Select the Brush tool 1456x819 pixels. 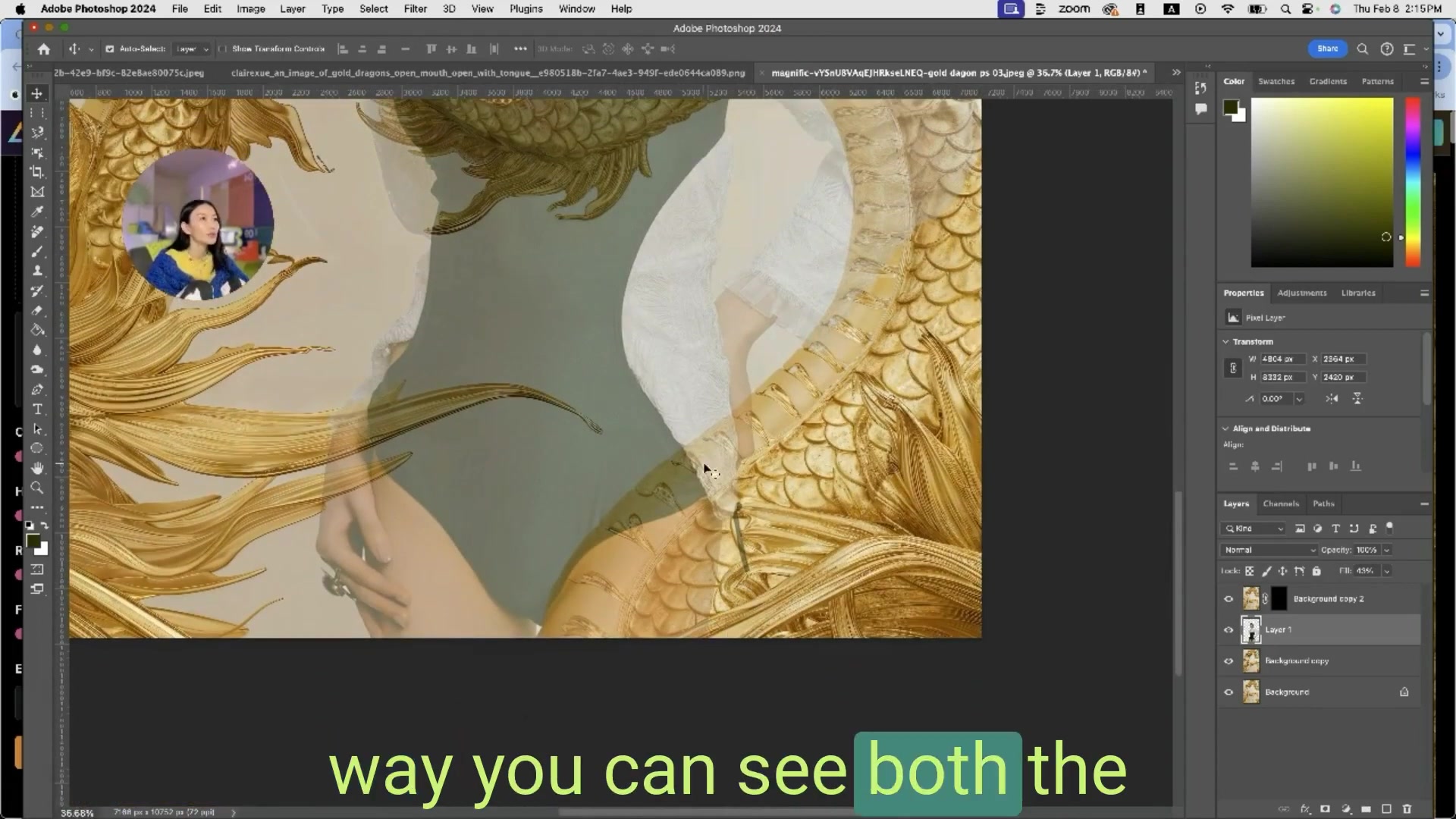(36, 251)
